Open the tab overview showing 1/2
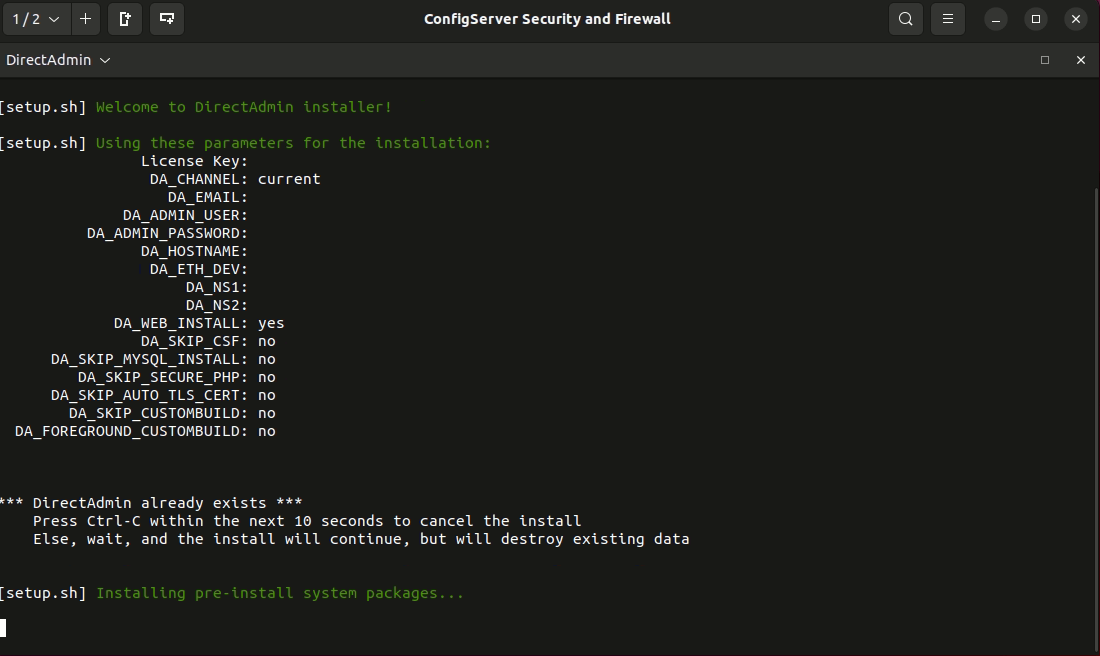This screenshot has width=1100, height=656. click(30, 19)
